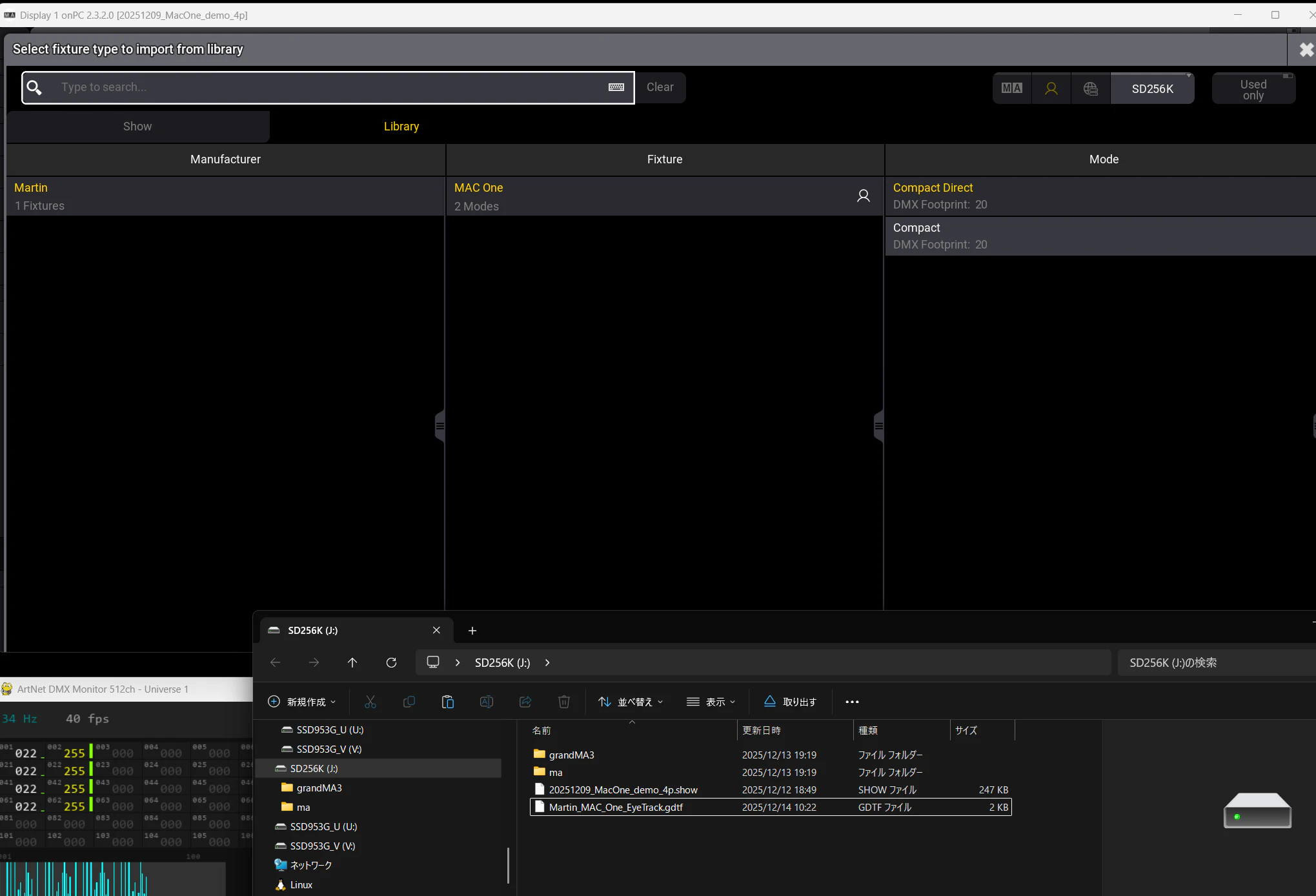Select the MAC One fixture row

(665, 196)
